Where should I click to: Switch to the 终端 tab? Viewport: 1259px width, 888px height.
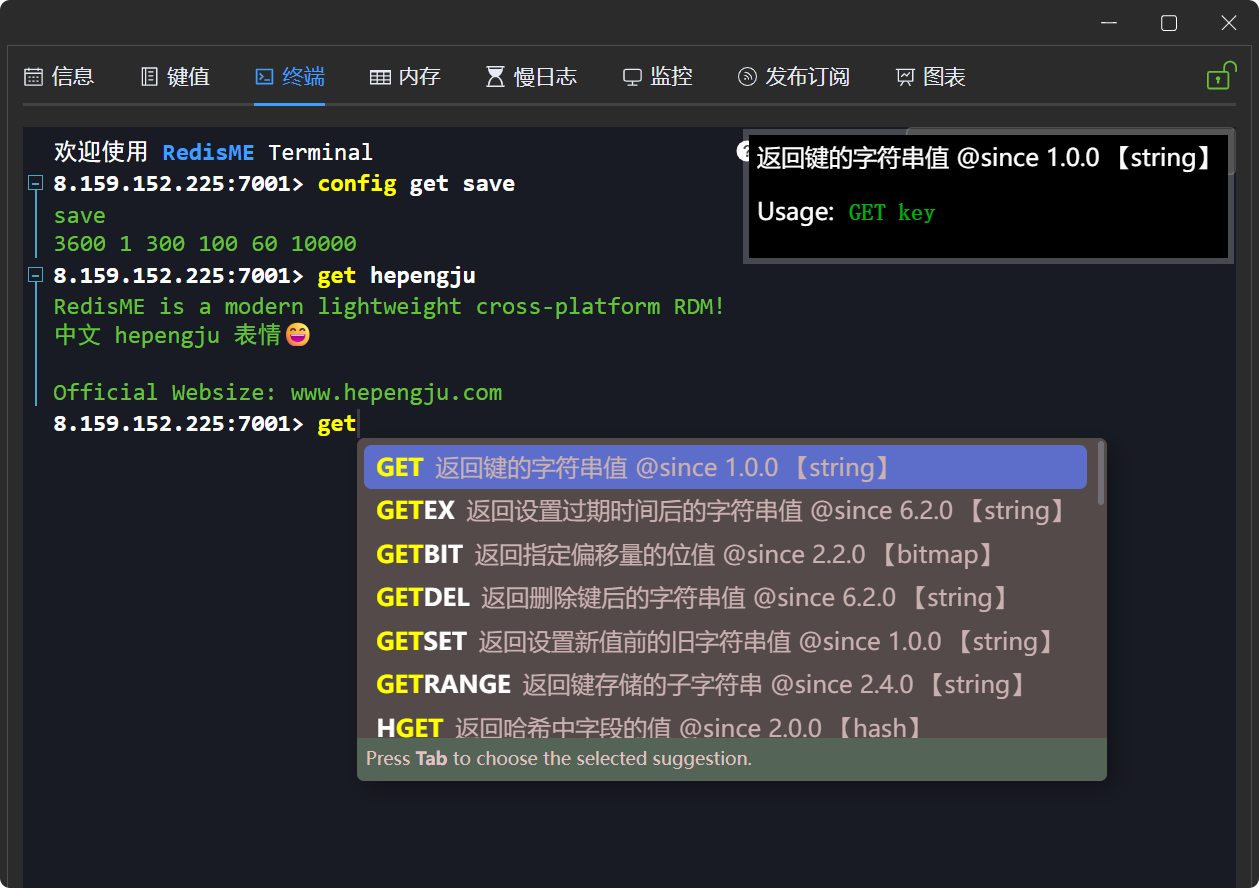click(290, 77)
